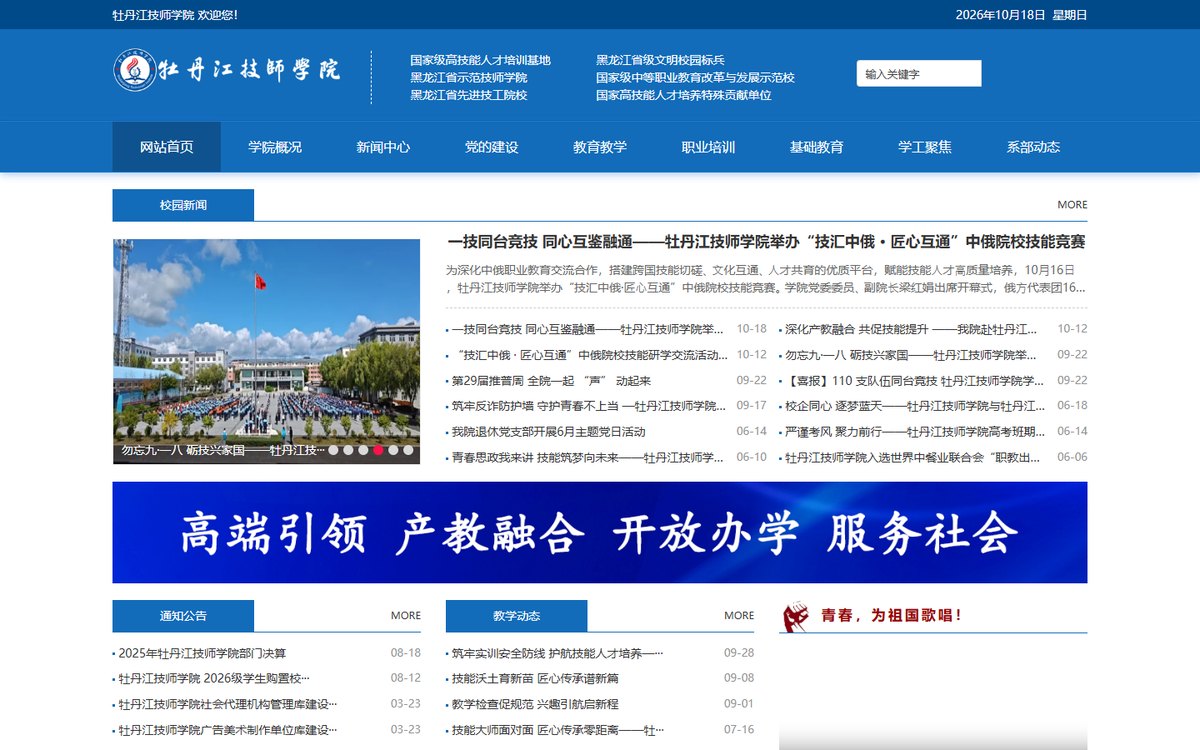This screenshot has height=750, width=1200.
Task: Open article 筑牢实训安全防线 护航技能人才培养
Action: [x=556, y=653]
